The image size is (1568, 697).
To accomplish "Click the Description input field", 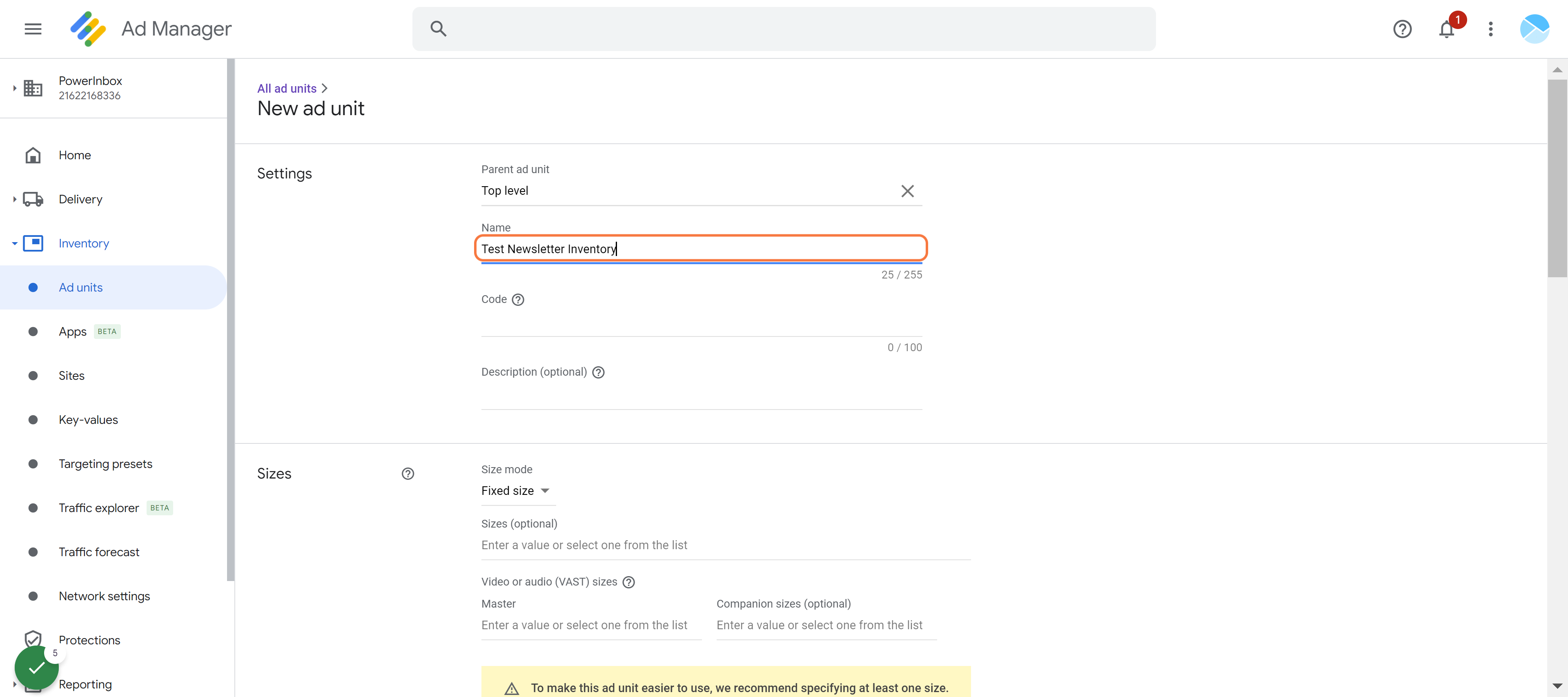I will (x=701, y=396).
